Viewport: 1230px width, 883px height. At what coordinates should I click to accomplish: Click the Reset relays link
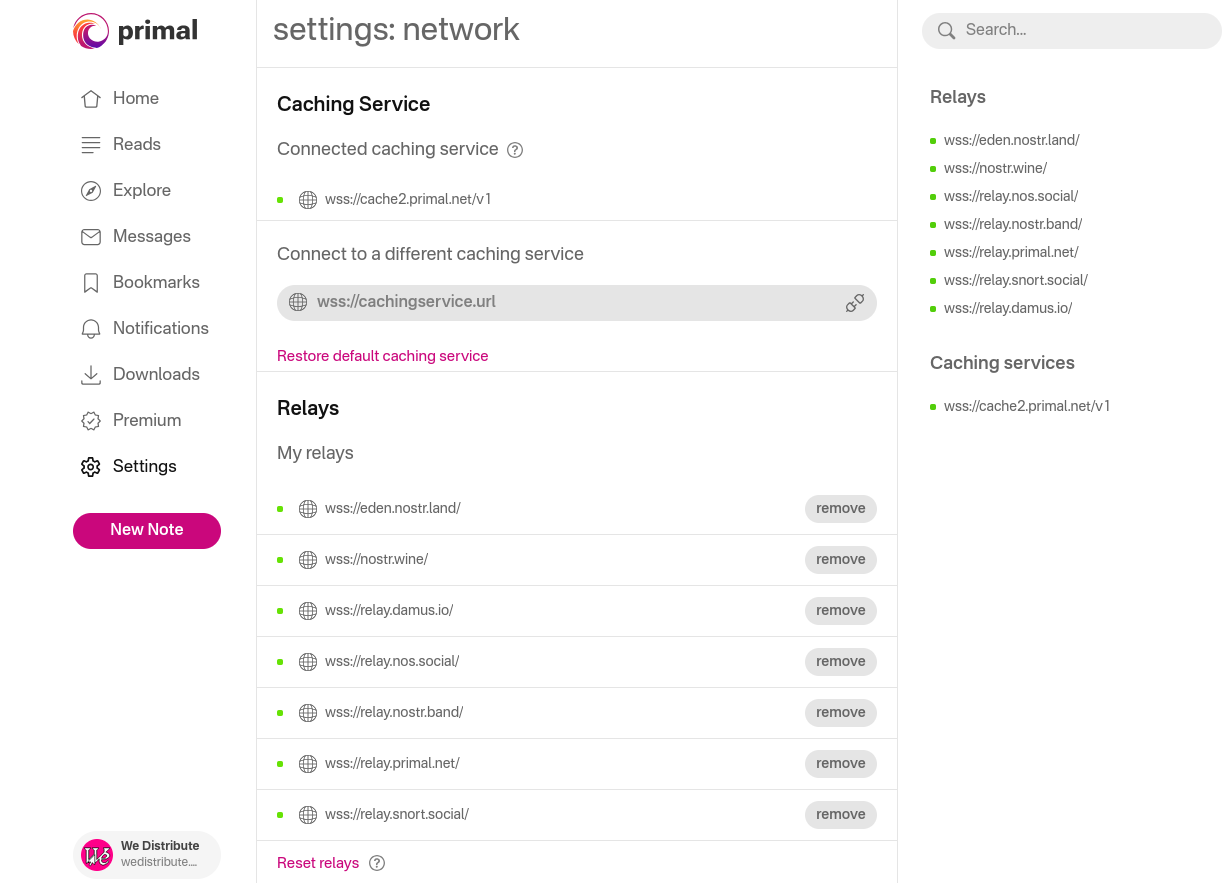tap(318, 863)
